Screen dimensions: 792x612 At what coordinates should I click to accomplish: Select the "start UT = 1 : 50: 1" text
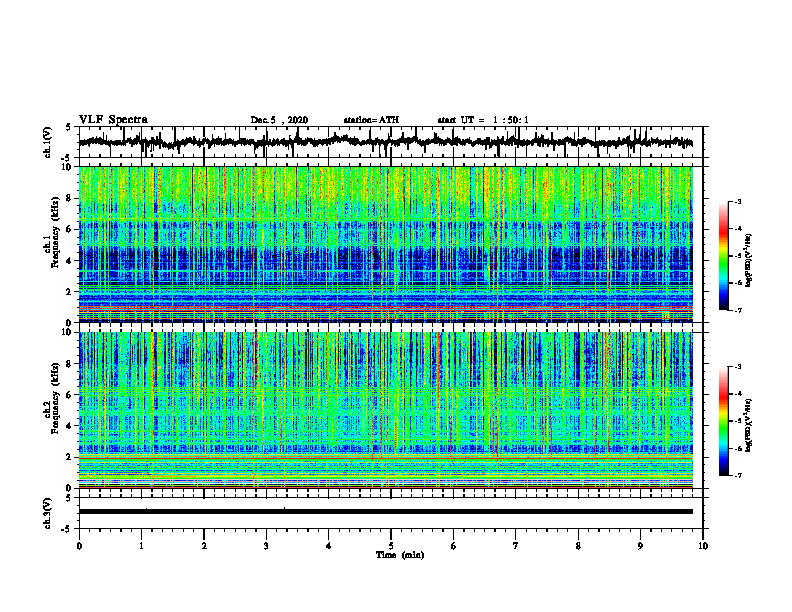coord(483,120)
